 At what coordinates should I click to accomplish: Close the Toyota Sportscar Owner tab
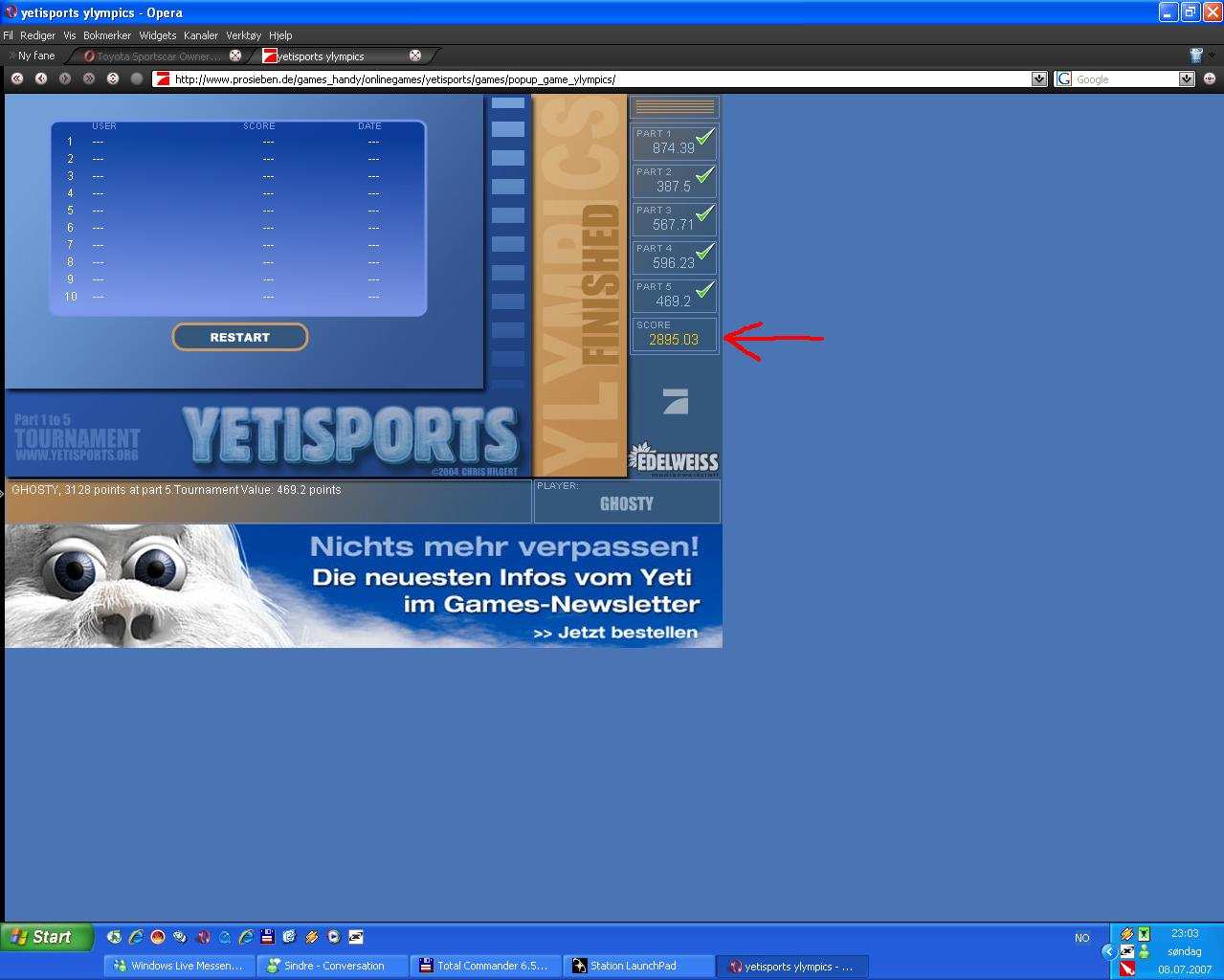pos(235,56)
